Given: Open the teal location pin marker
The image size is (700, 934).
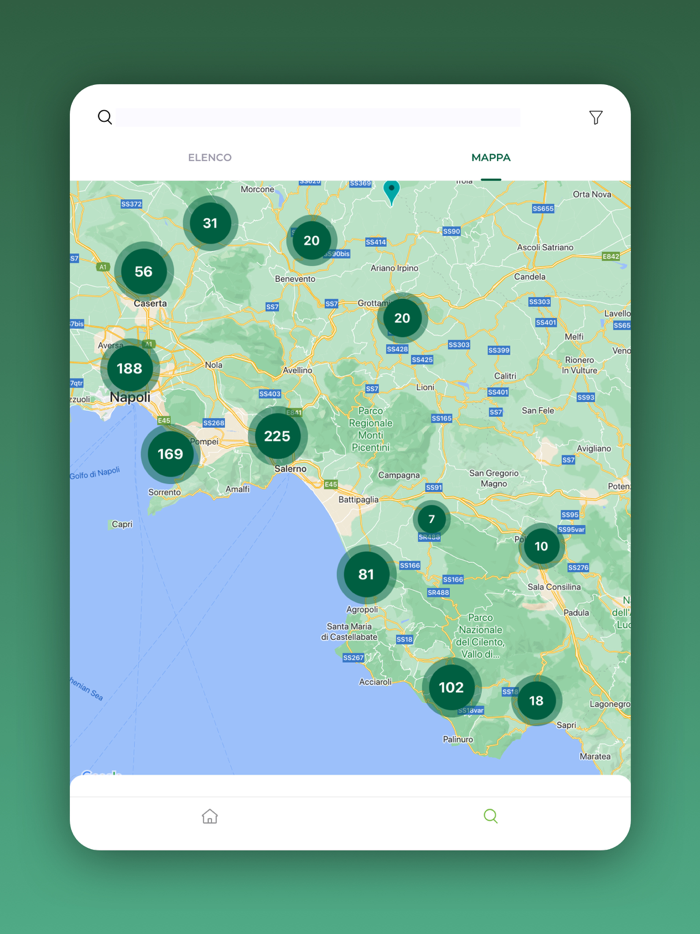Looking at the screenshot, I should pos(391,192).
